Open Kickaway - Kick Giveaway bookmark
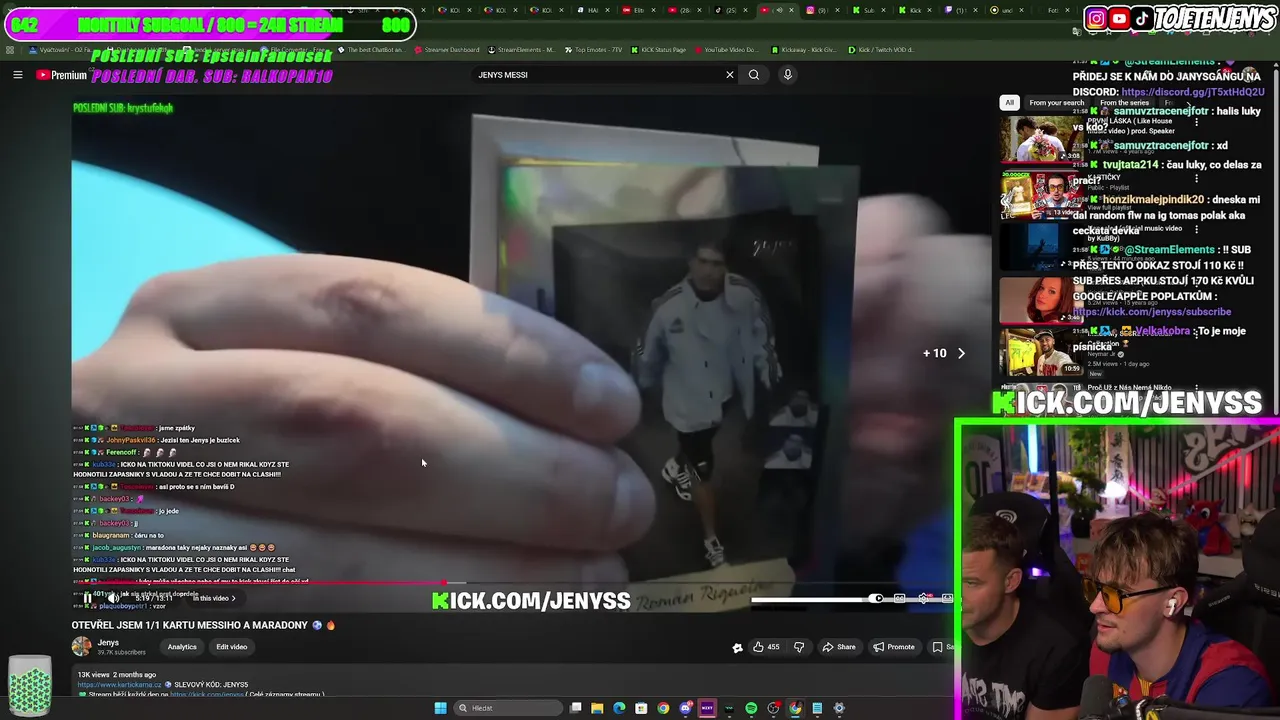 click(803, 49)
